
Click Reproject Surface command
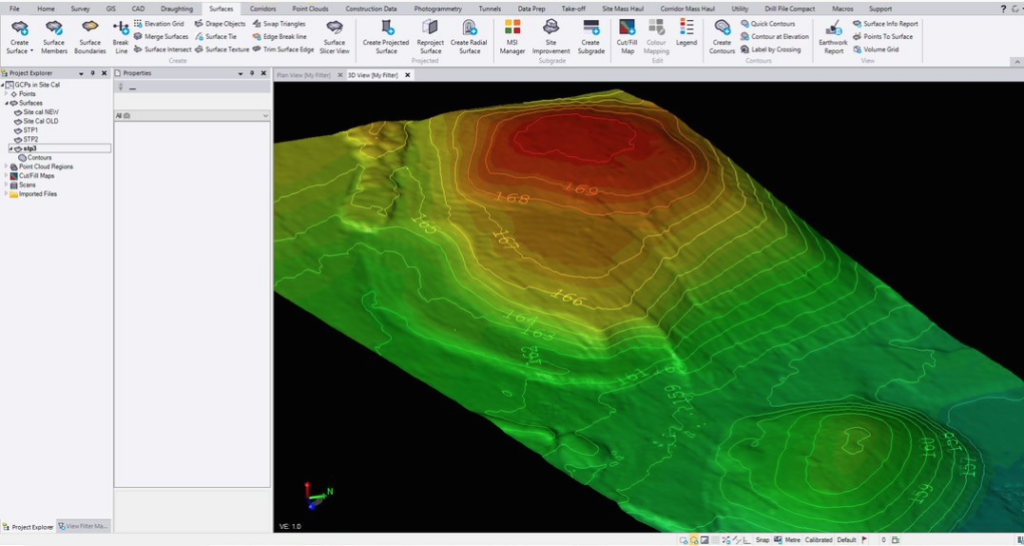[430, 37]
